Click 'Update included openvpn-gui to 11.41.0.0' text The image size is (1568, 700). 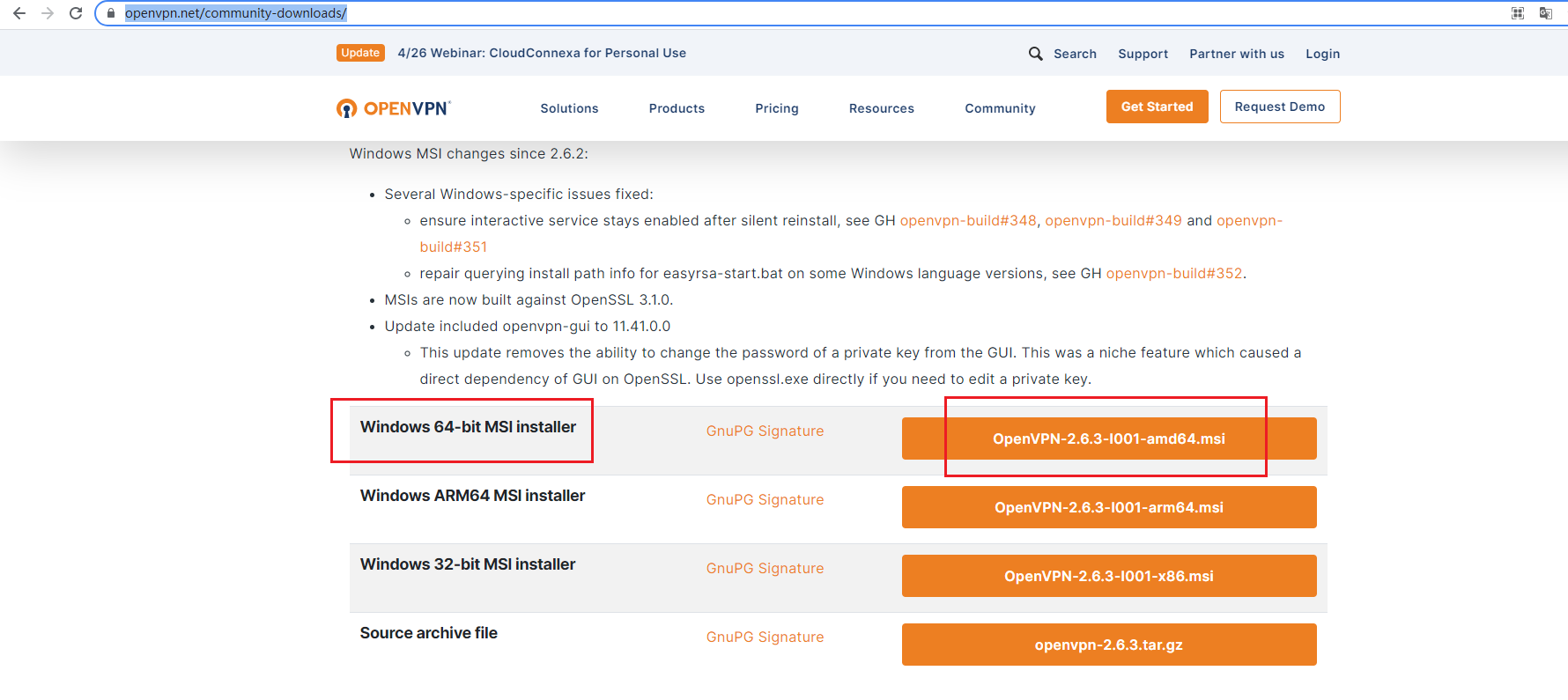click(x=528, y=326)
